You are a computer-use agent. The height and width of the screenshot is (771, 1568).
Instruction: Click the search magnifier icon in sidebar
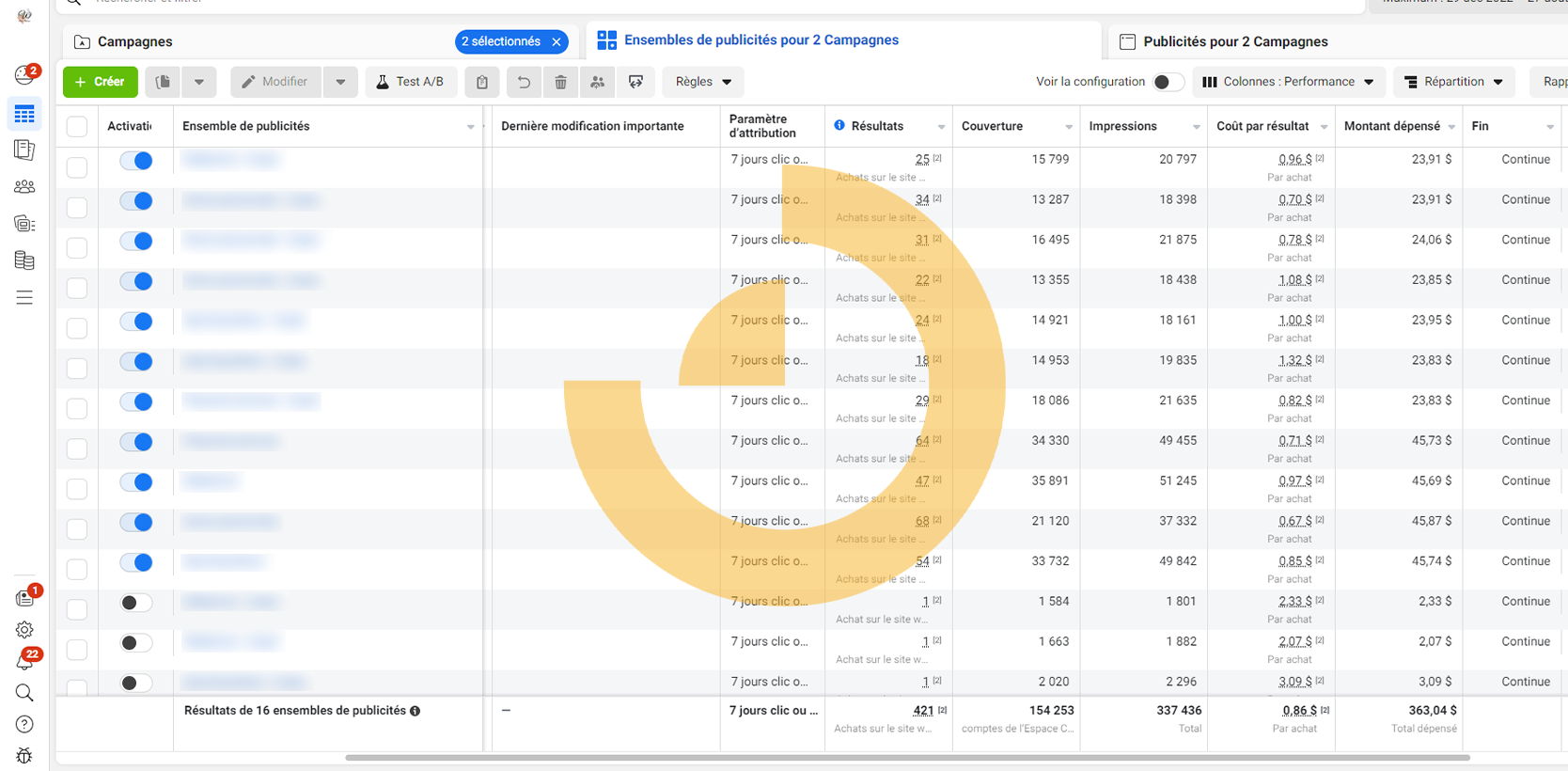(x=24, y=693)
